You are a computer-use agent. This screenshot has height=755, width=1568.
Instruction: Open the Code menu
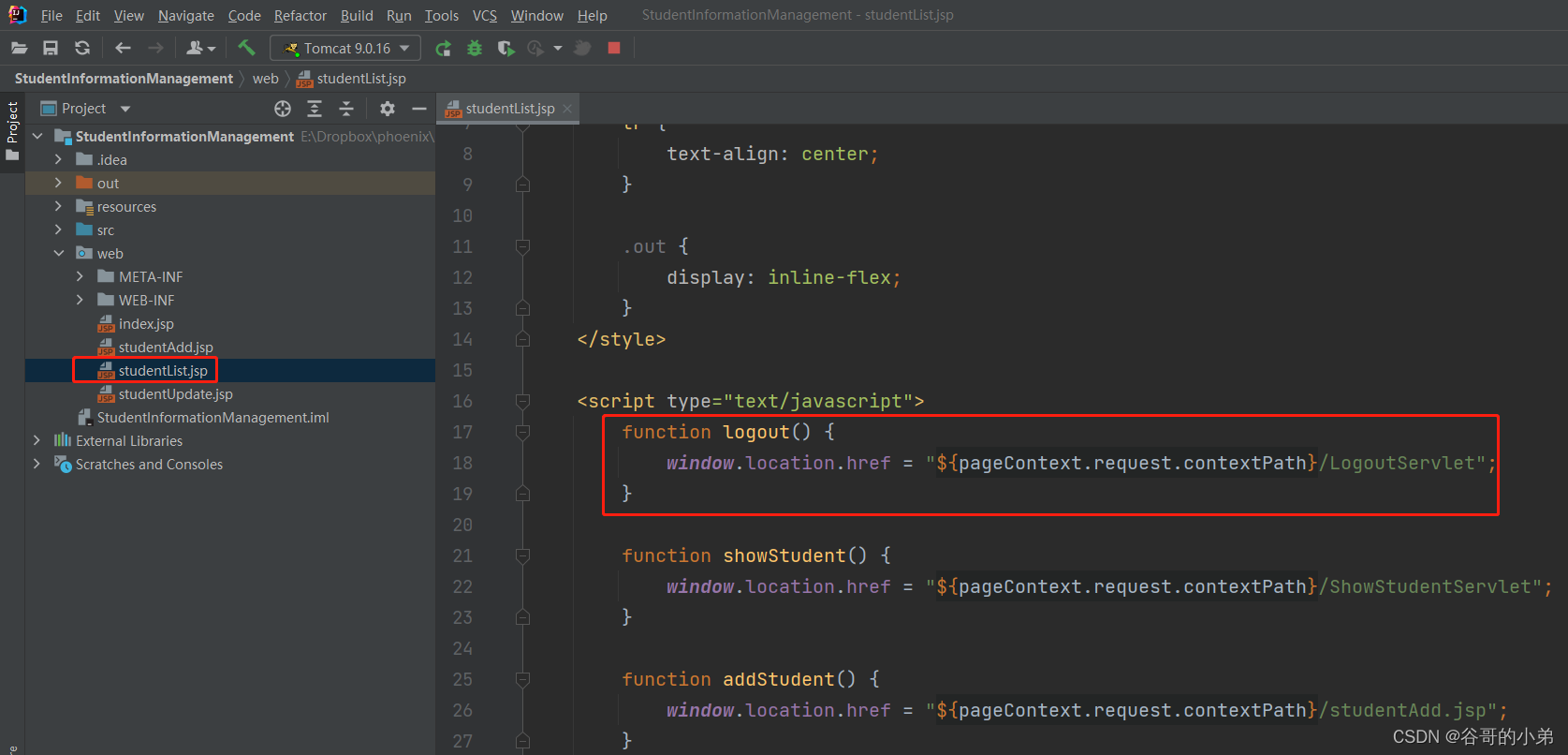[244, 15]
